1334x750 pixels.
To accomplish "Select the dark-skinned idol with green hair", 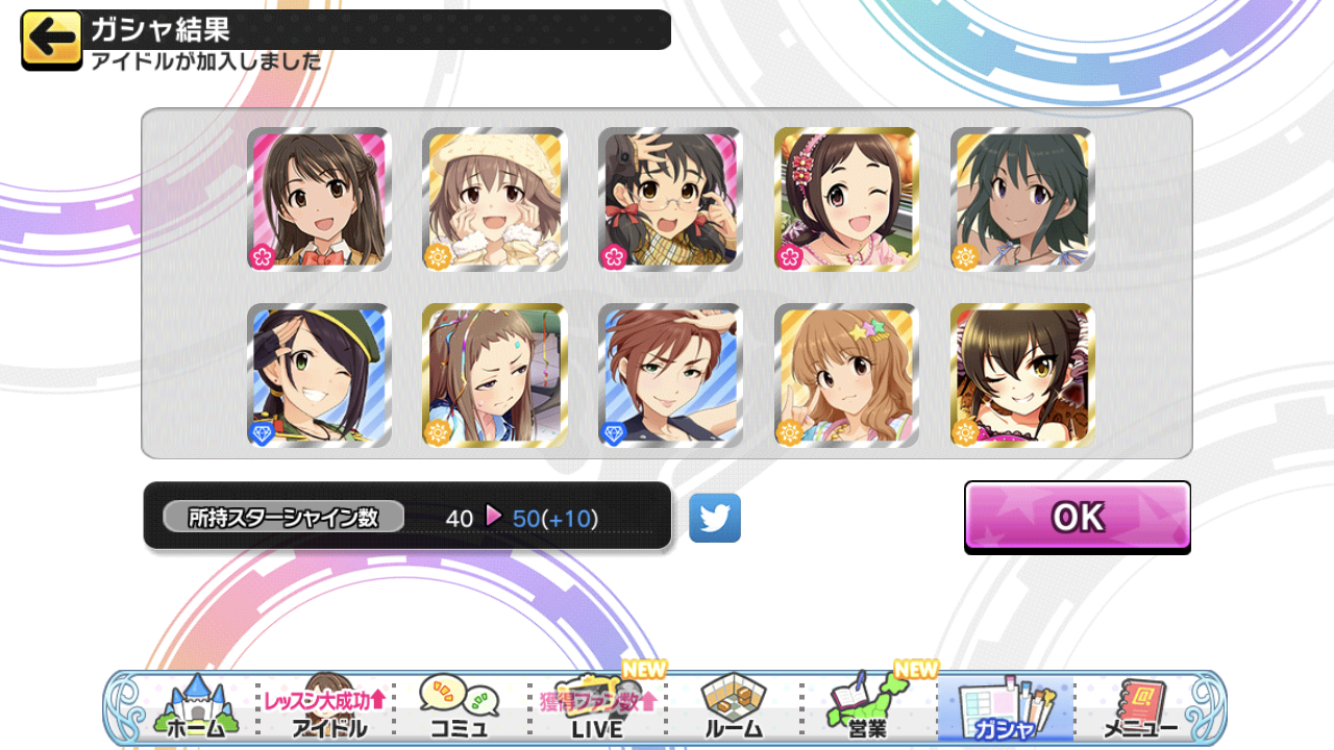I will [1023, 199].
